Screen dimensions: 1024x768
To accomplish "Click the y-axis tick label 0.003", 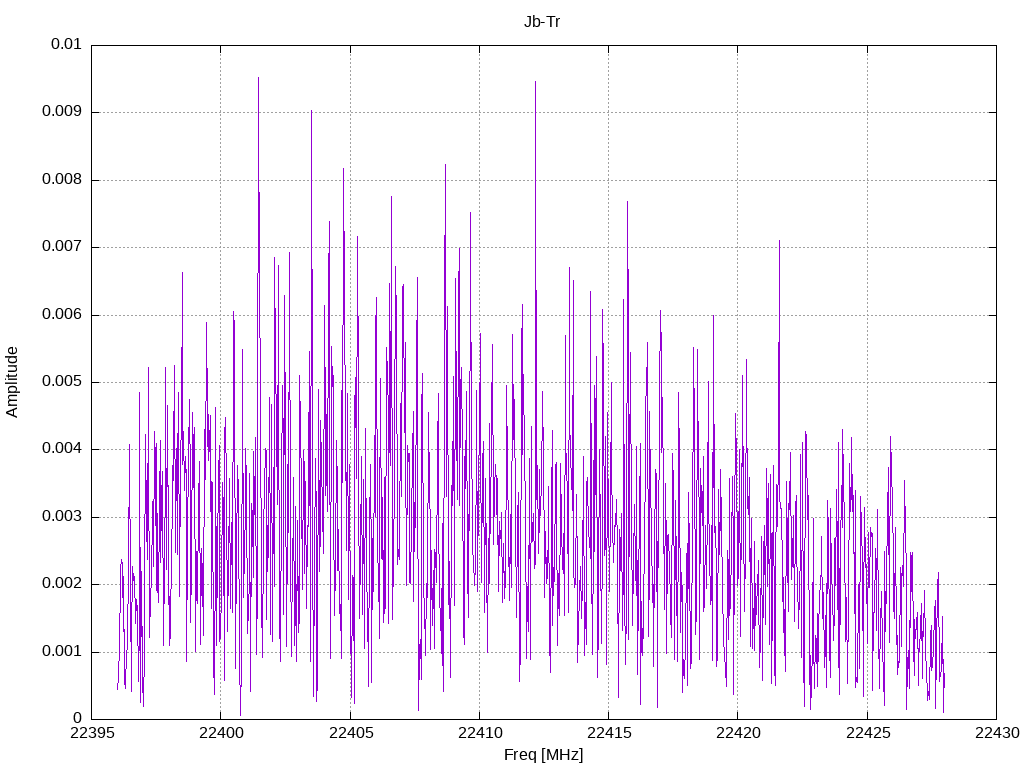I will click(x=62, y=517).
